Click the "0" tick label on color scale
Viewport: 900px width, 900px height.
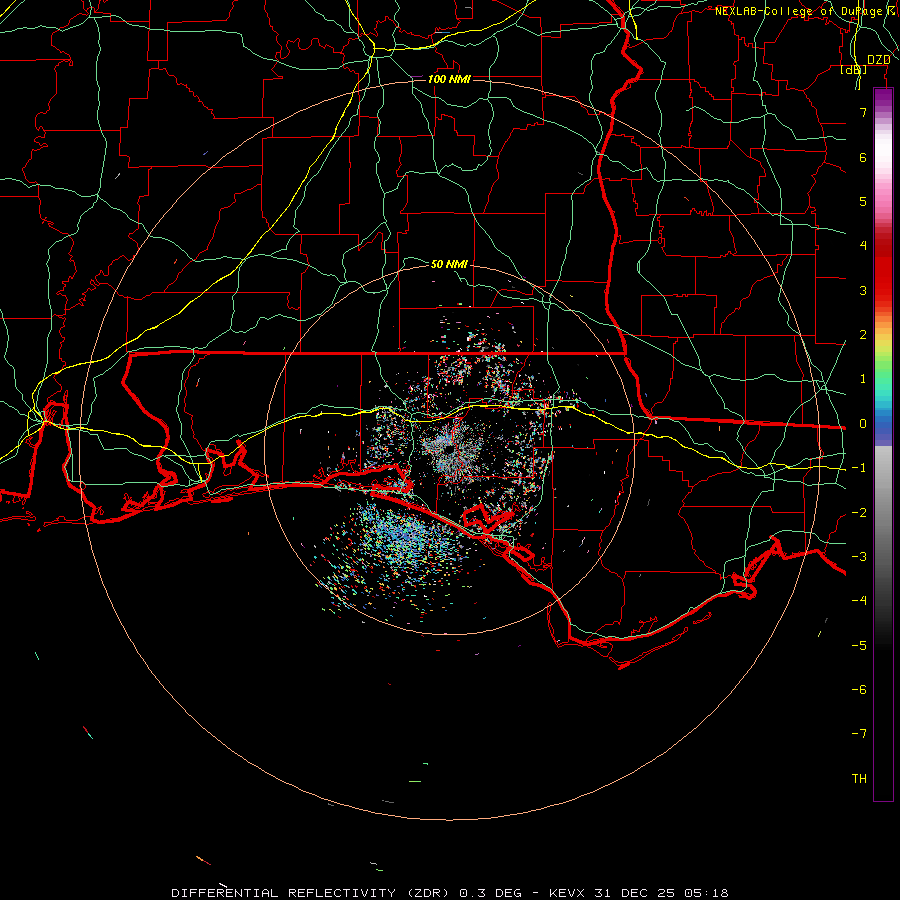point(863,424)
